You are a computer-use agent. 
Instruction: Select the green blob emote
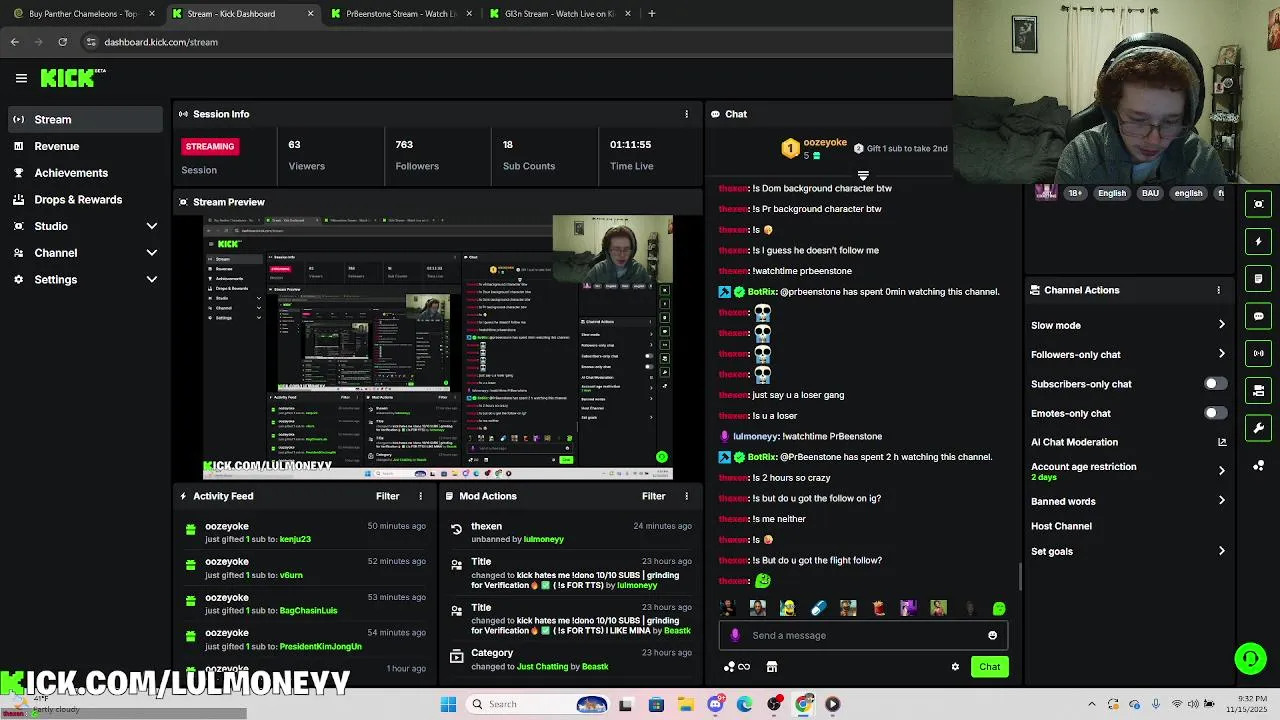[x=998, y=608]
